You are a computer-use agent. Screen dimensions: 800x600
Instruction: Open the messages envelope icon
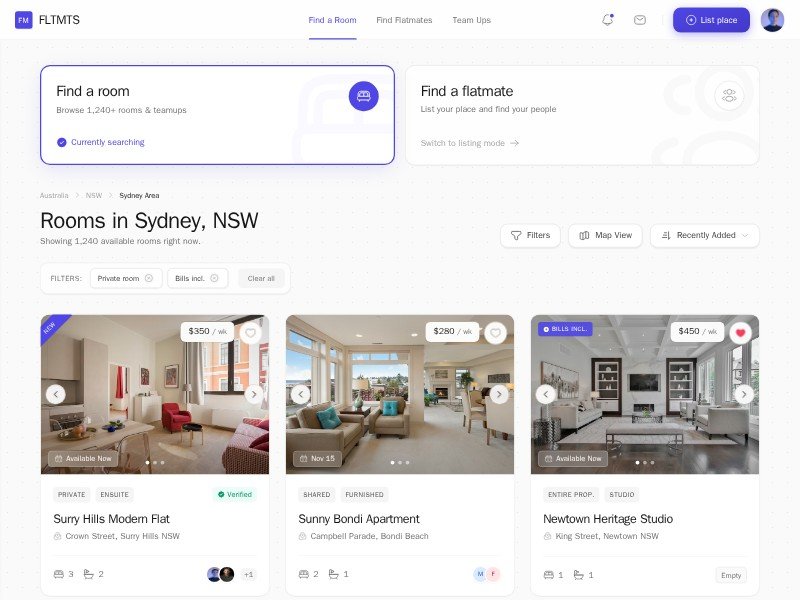point(639,20)
